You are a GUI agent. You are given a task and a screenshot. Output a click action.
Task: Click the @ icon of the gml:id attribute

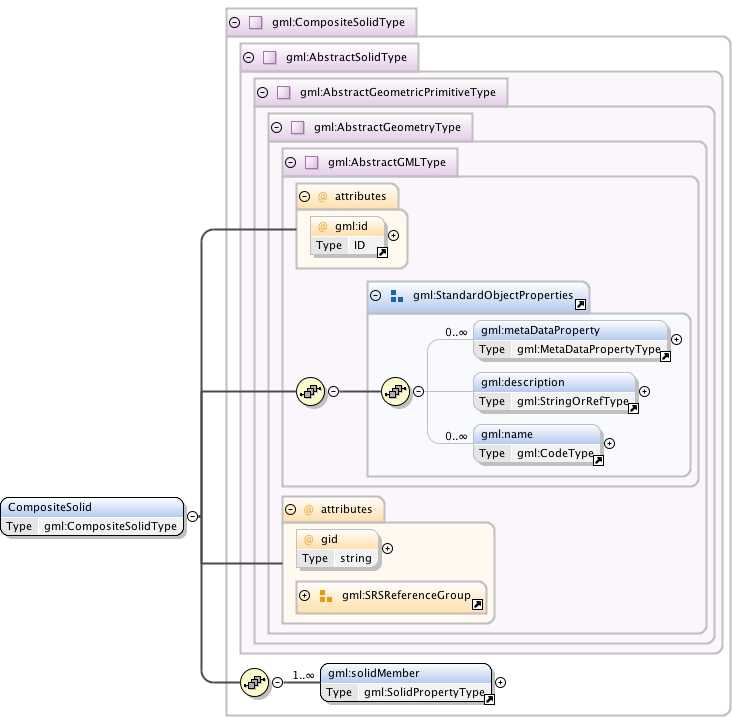click(x=323, y=227)
